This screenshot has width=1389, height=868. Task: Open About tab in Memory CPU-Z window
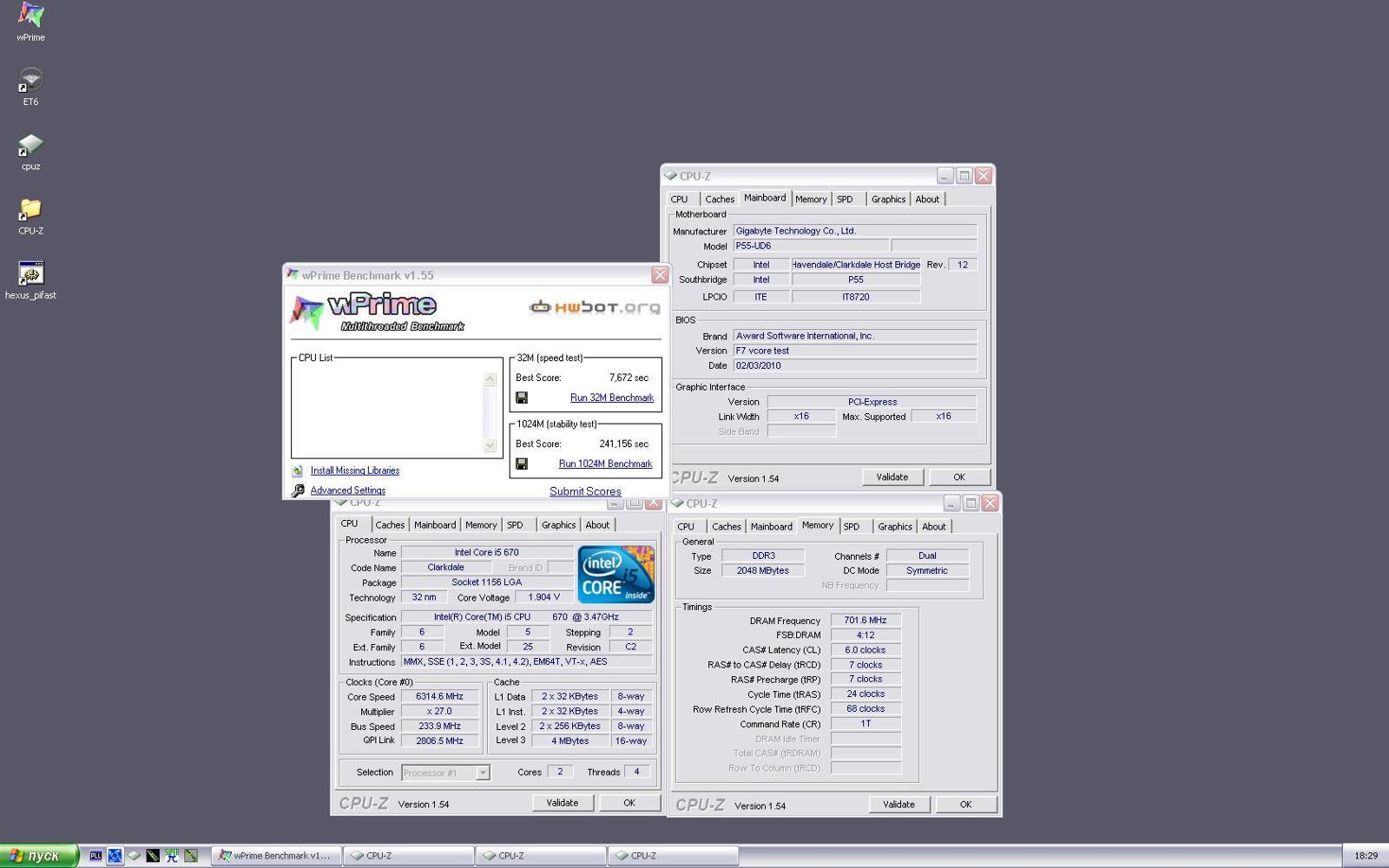[934, 526]
